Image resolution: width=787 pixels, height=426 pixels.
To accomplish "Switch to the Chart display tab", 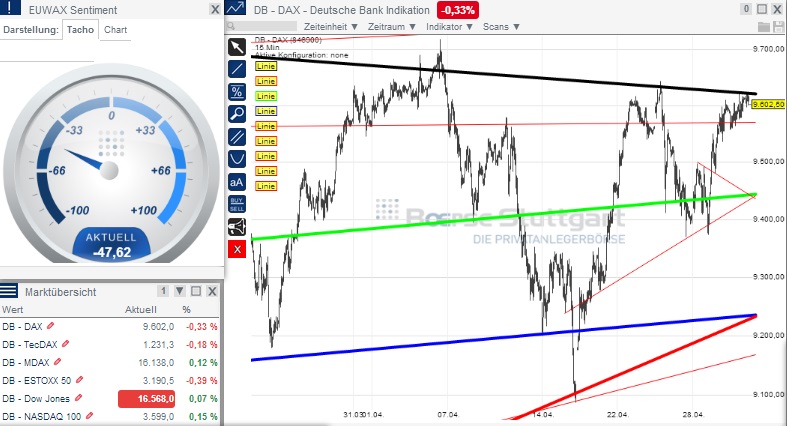I will tap(115, 30).
